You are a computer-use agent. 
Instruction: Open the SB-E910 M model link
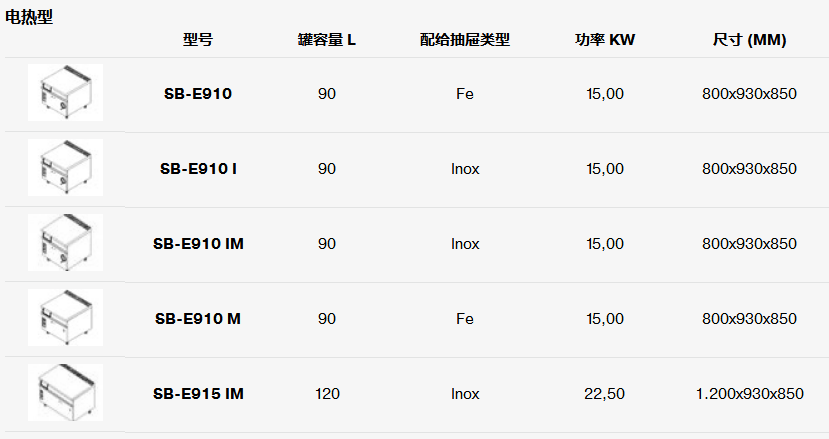pos(198,319)
